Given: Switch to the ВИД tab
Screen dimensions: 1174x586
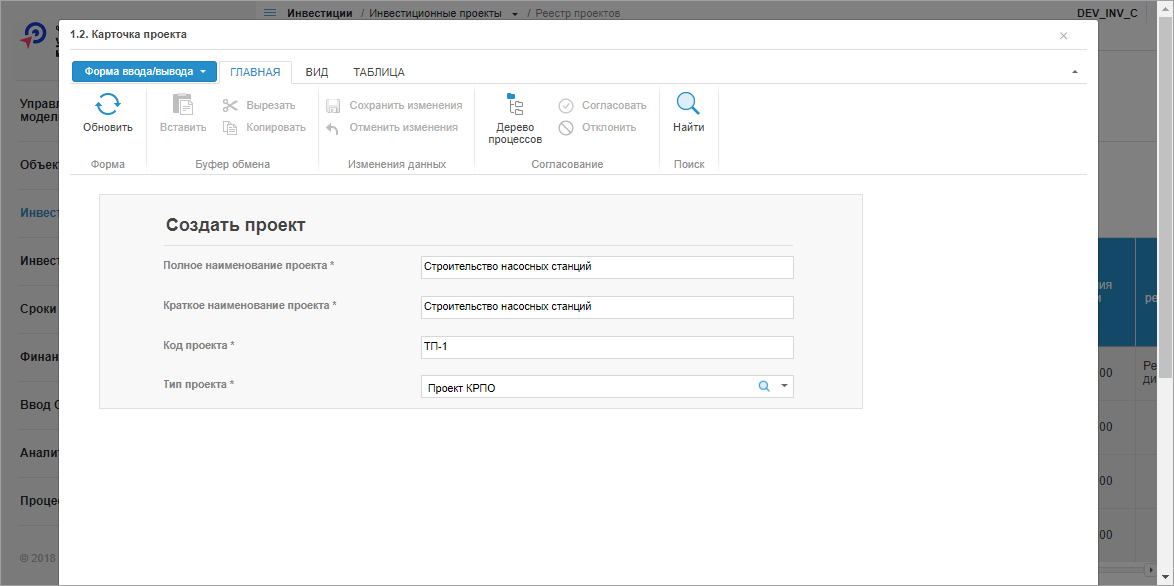Looking at the screenshot, I should click(x=317, y=72).
